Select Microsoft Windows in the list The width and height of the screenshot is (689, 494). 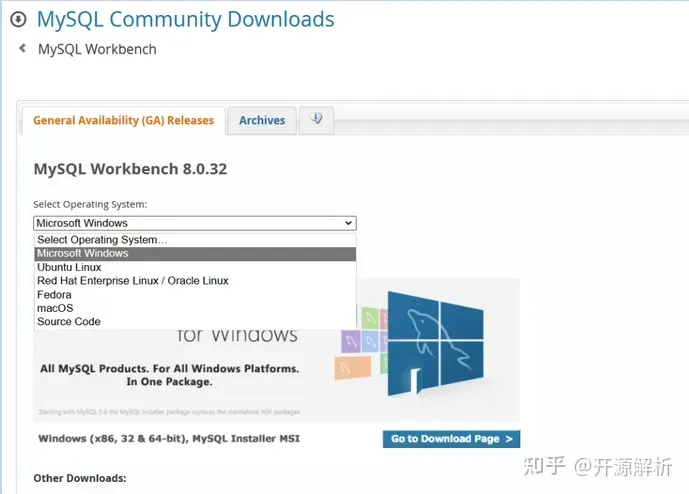coord(195,254)
